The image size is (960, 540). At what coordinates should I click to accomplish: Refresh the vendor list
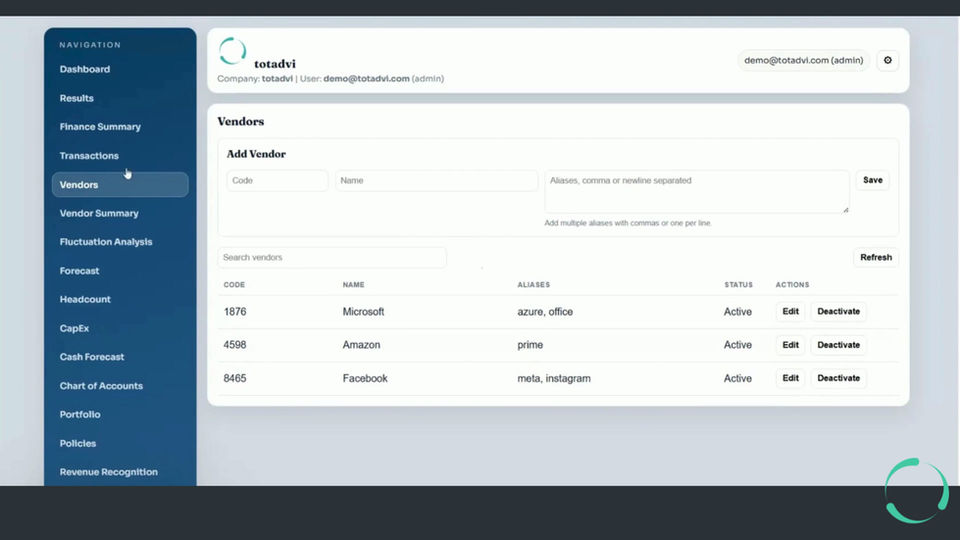(x=876, y=257)
